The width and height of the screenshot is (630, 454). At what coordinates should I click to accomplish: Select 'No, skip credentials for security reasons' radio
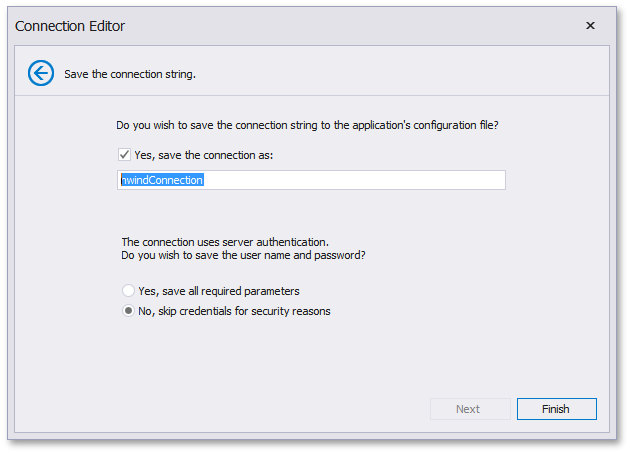click(128, 311)
